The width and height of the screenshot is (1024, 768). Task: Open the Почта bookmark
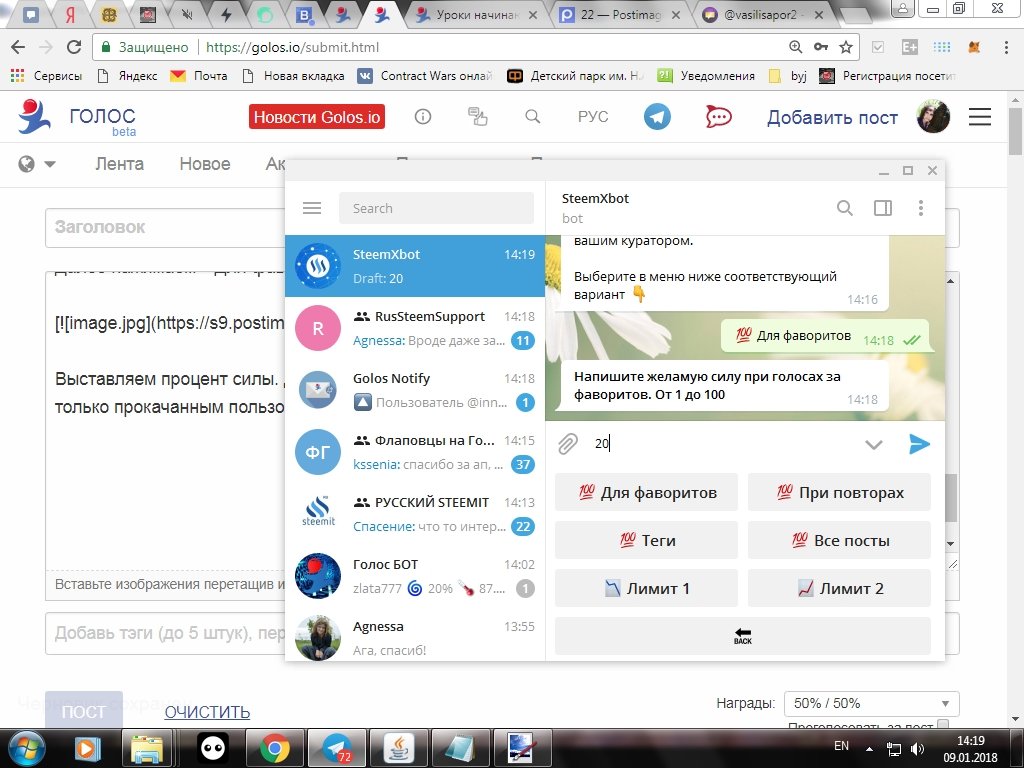(199, 76)
